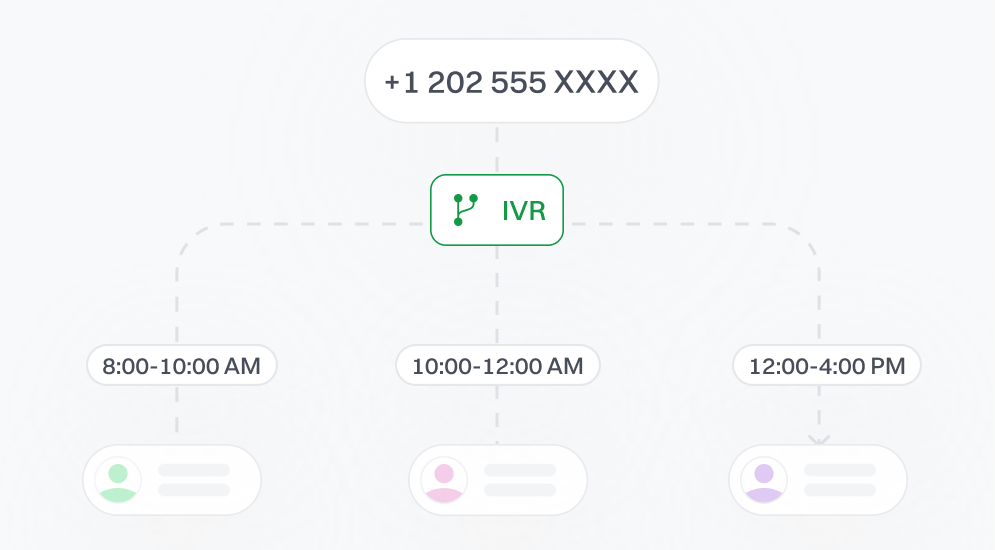Click the bottom placeholder line in green user card
The width and height of the screenshot is (995, 550).
[194, 490]
